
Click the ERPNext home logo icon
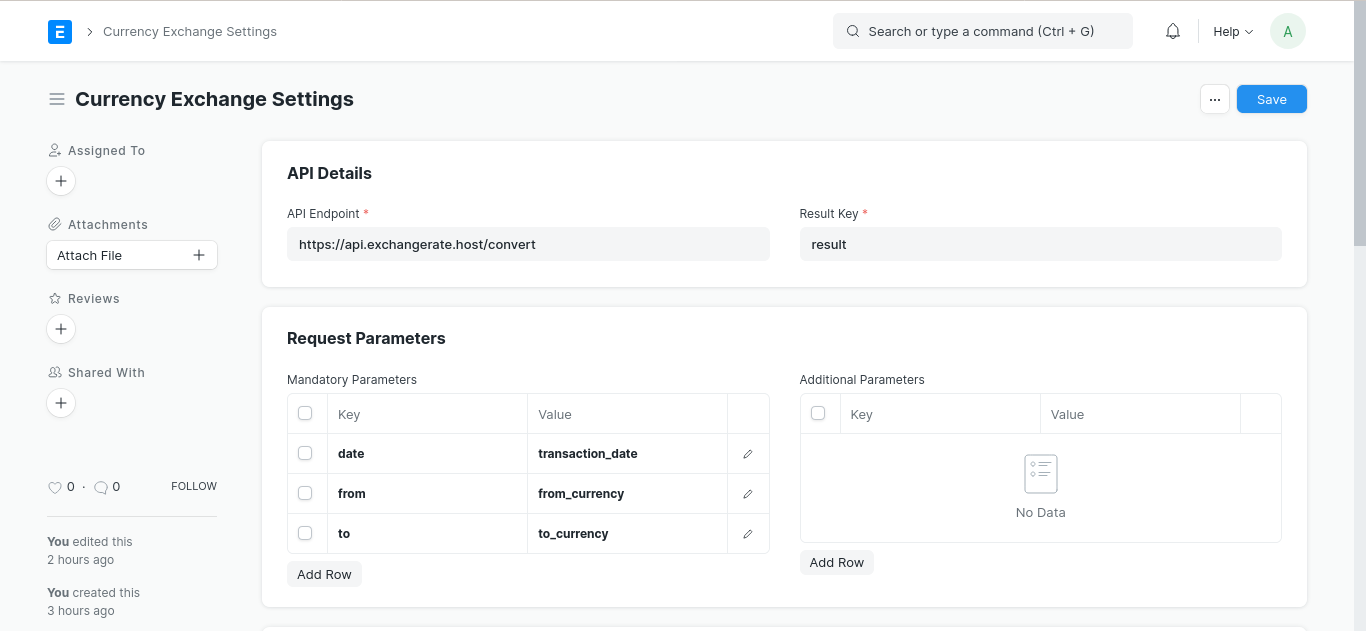point(60,31)
